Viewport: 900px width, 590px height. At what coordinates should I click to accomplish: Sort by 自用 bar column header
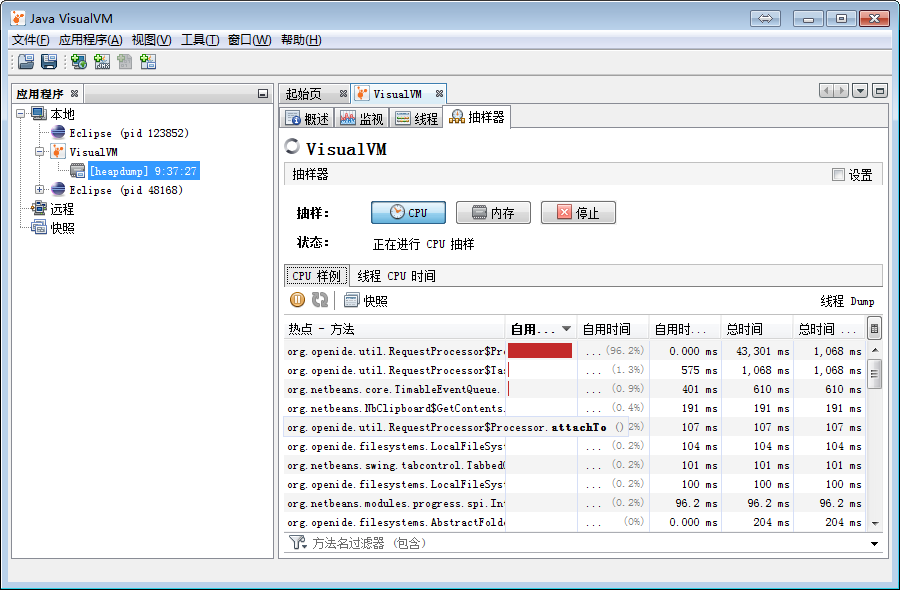541,329
